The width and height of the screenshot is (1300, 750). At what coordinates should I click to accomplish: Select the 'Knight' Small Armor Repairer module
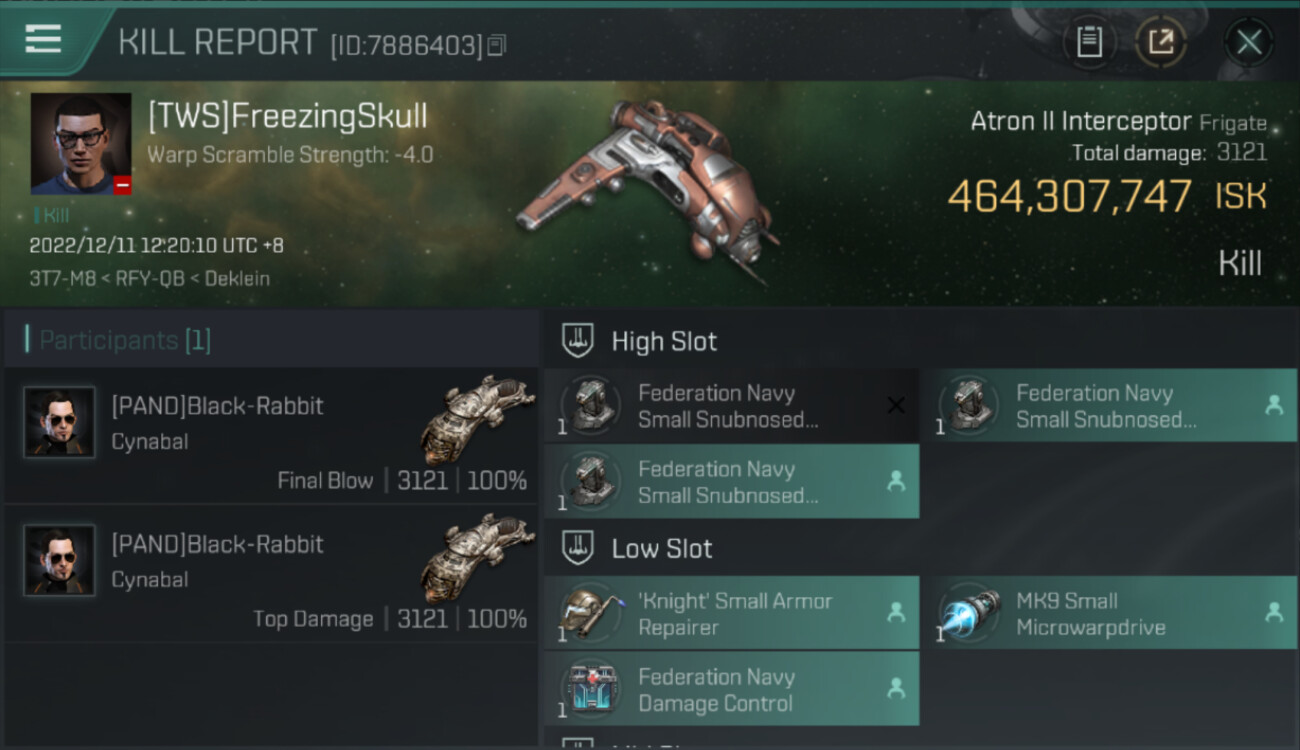pos(732,613)
